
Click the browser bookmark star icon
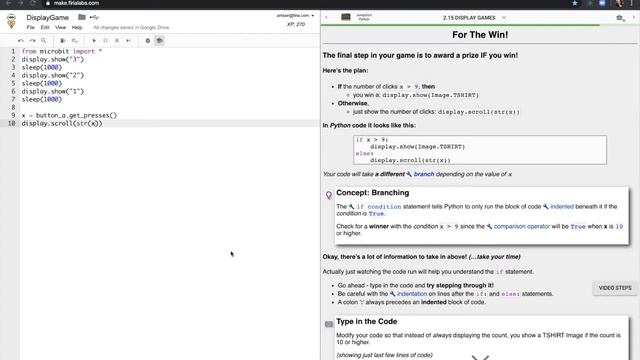click(x=575, y=3)
